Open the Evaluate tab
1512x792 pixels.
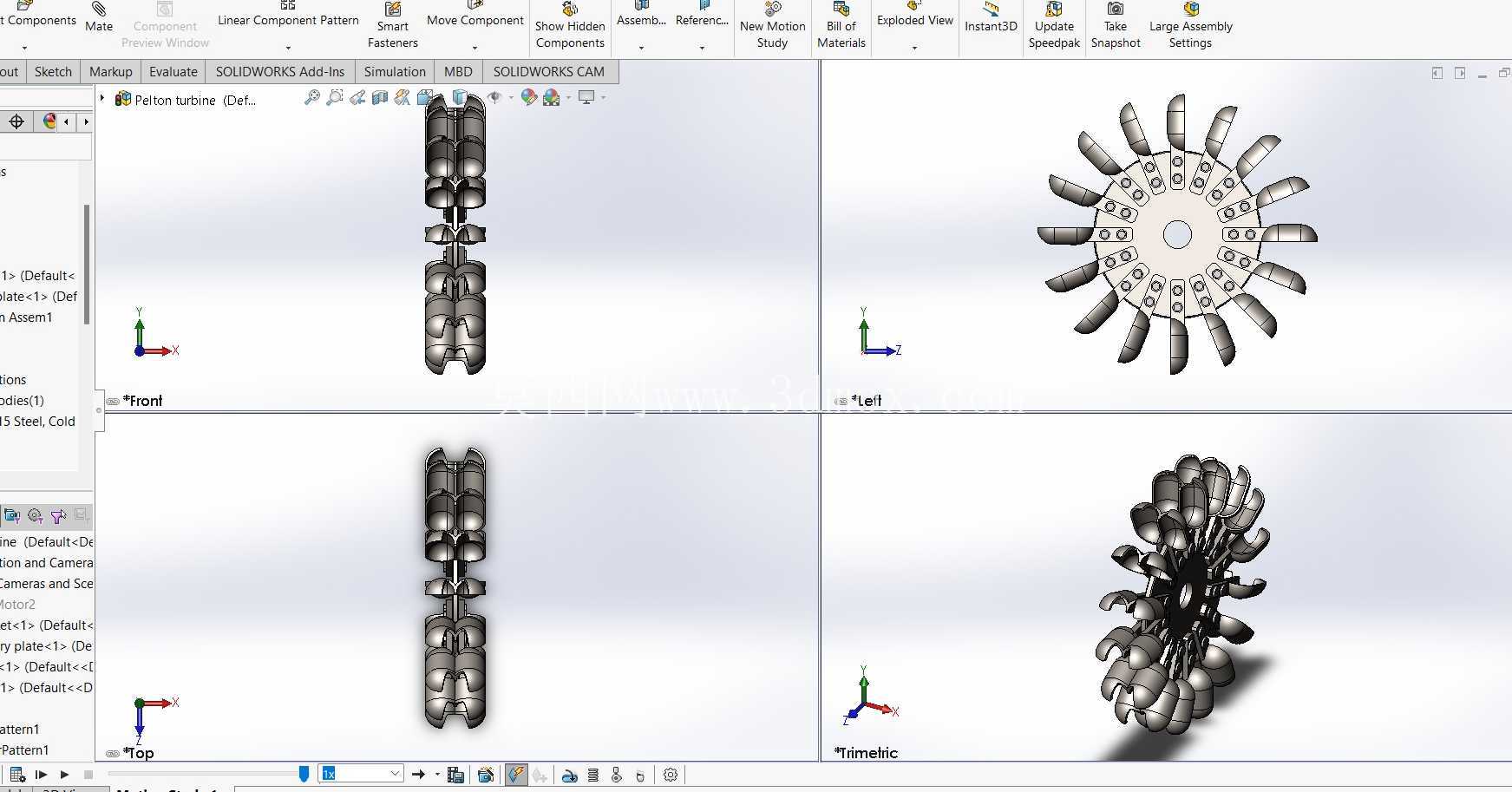point(173,72)
